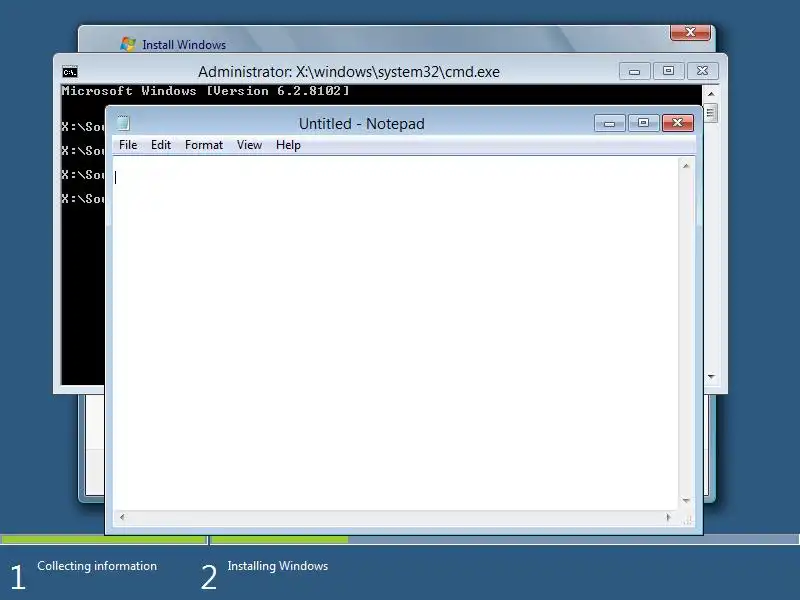Click the 'Microsoft Windows [Version 6.2.8102]' line
This screenshot has height=600, width=800.
205,91
